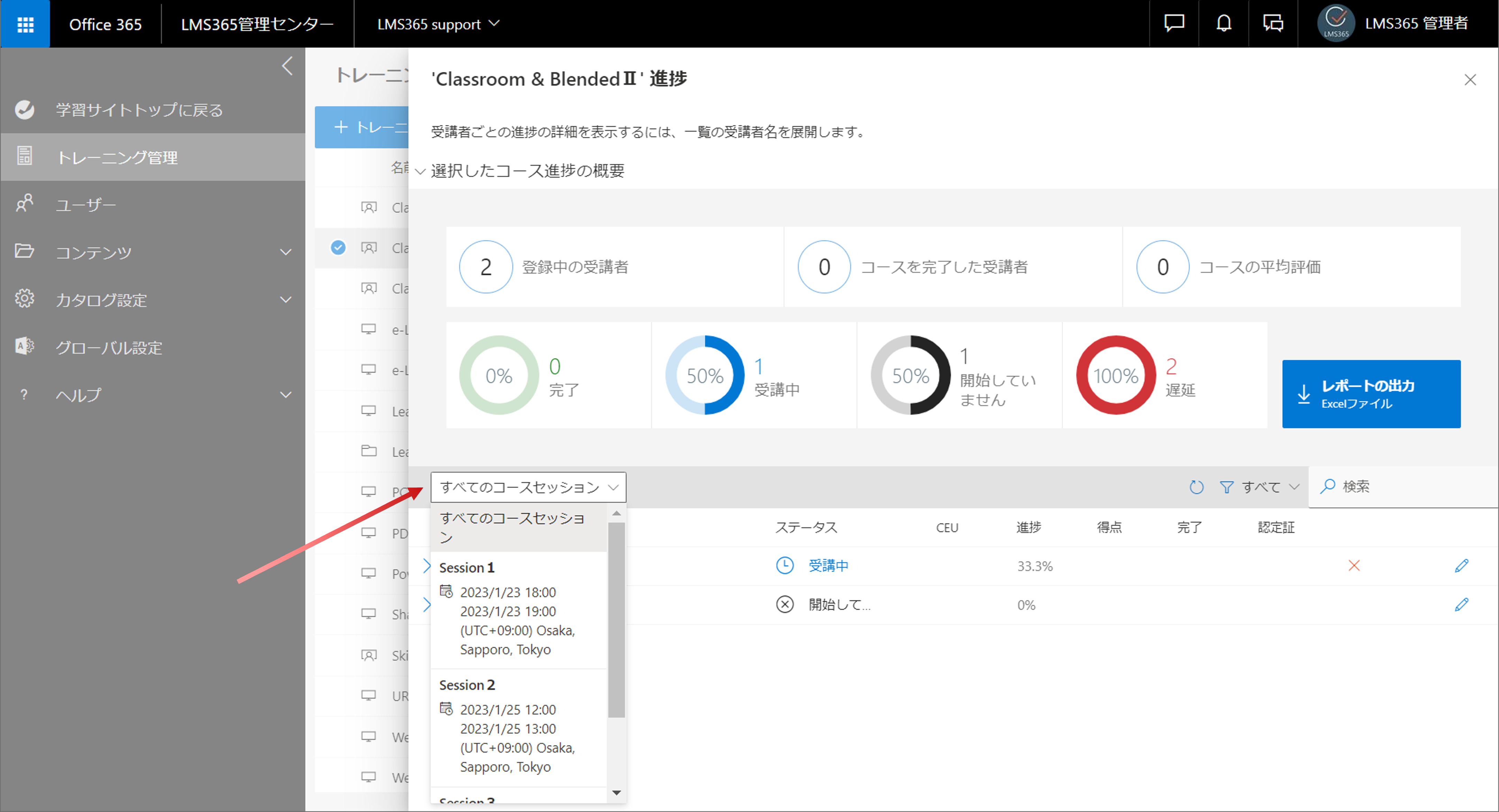Image resolution: width=1499 pixels, height=812 pixels.
Task: Go to ユーザー in sidebar
Action: click(153, 205)
